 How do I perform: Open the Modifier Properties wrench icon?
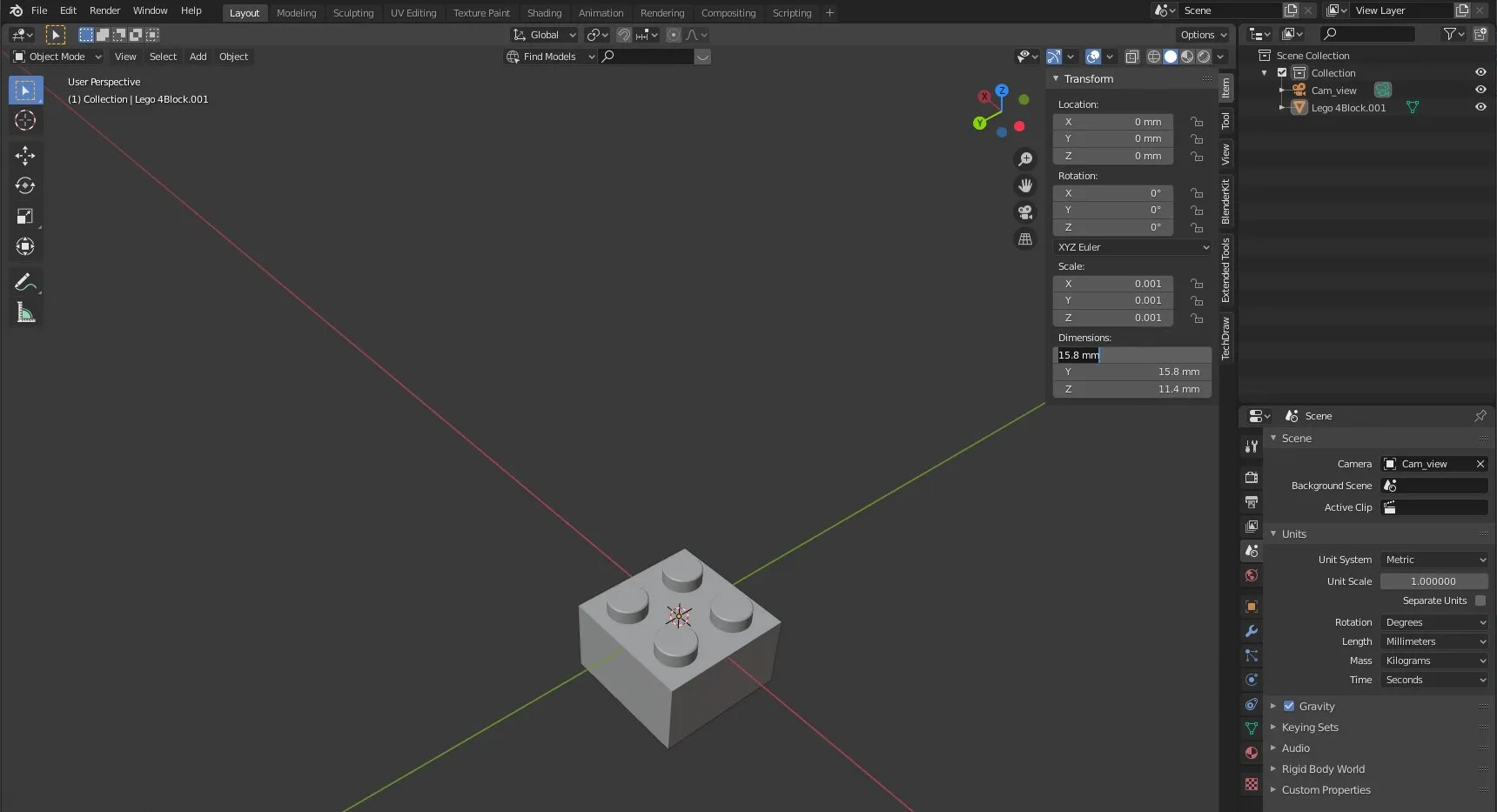[x=1251, y=631]
